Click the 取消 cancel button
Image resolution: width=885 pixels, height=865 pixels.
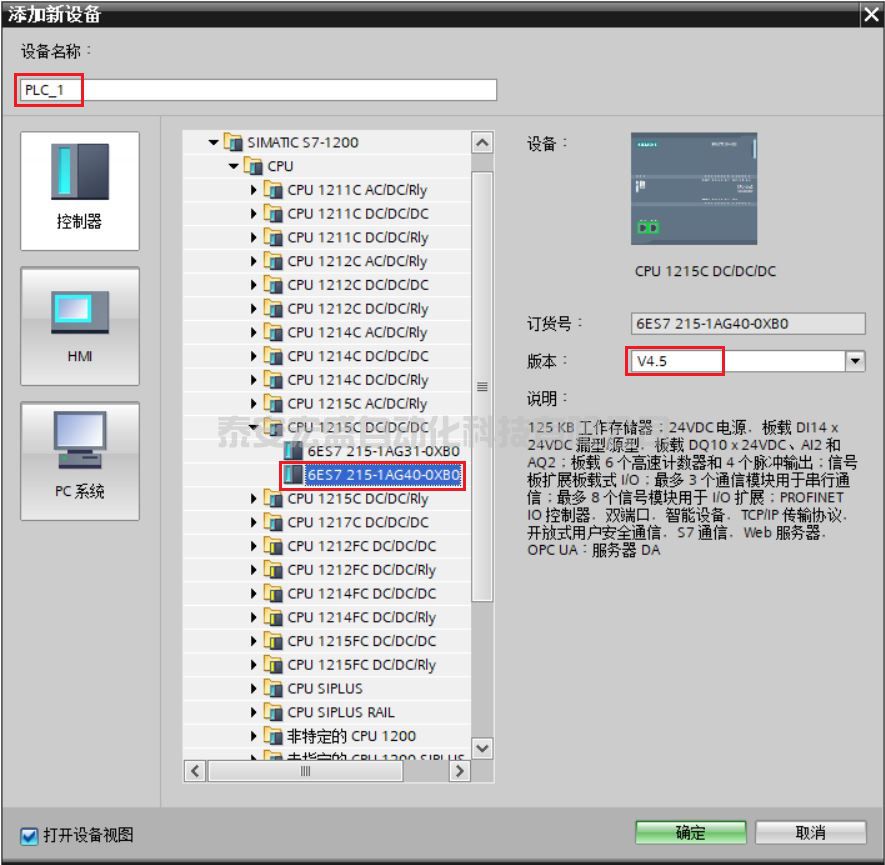click(x=814, y=832)
